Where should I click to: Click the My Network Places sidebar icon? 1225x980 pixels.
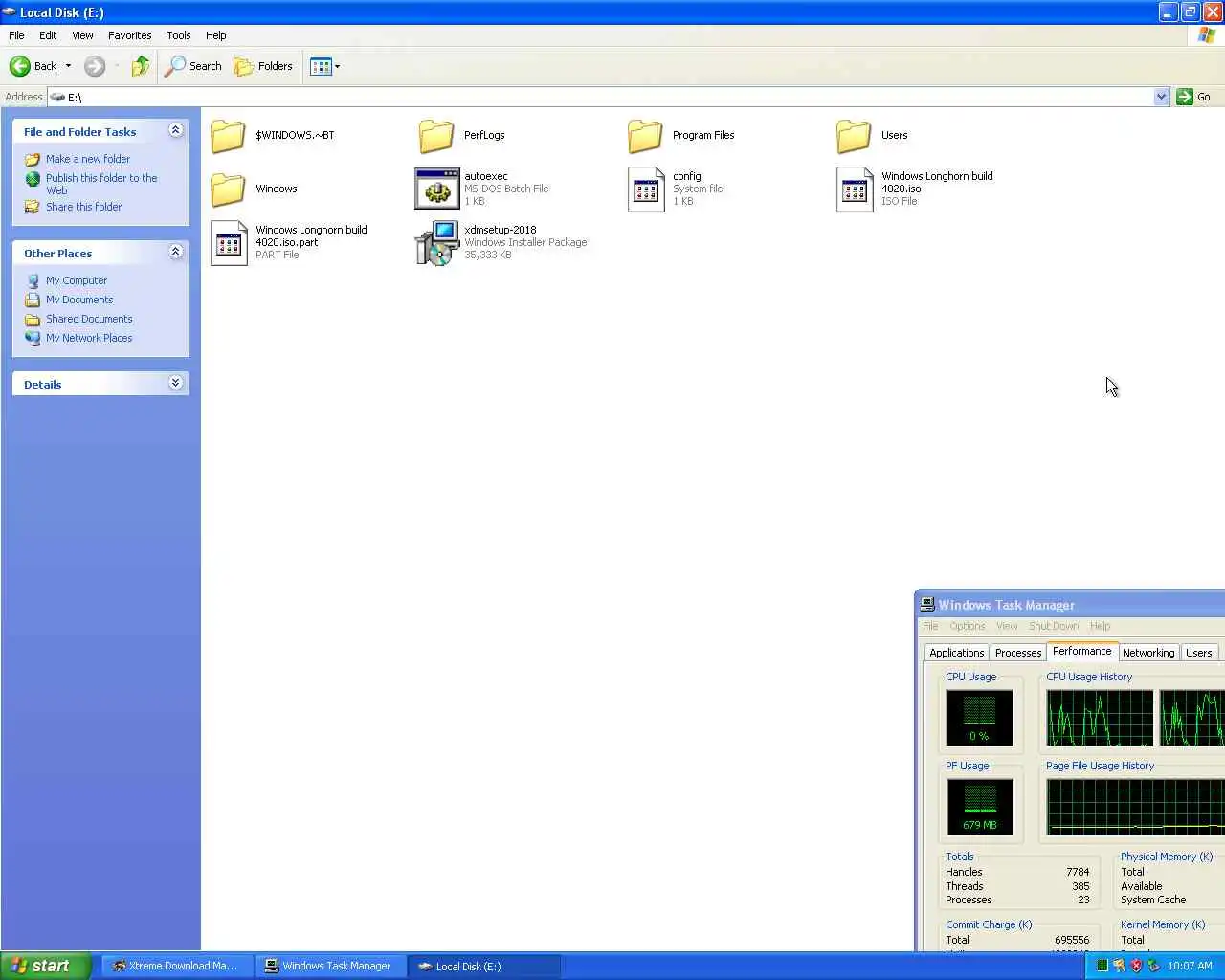pyautogui.click(x=33, y=338)
